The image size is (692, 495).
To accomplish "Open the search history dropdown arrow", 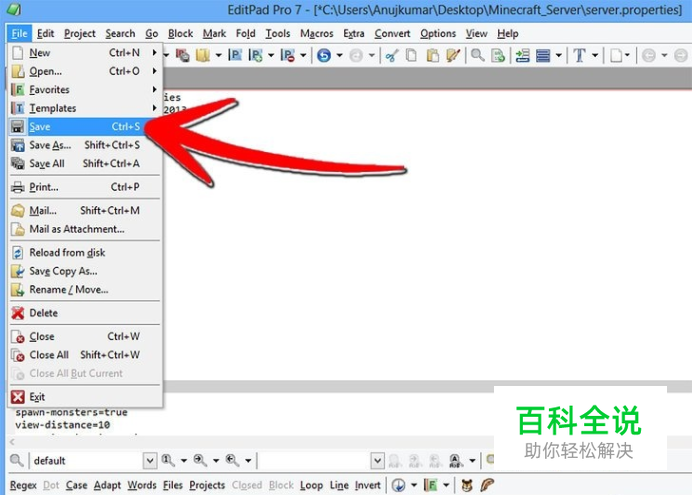I will (414, 485).
